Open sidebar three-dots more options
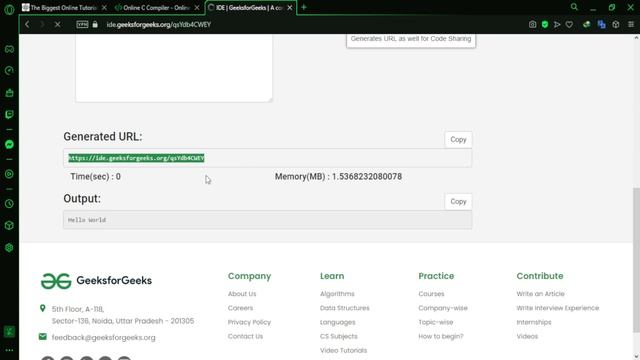 coord(9,350)
